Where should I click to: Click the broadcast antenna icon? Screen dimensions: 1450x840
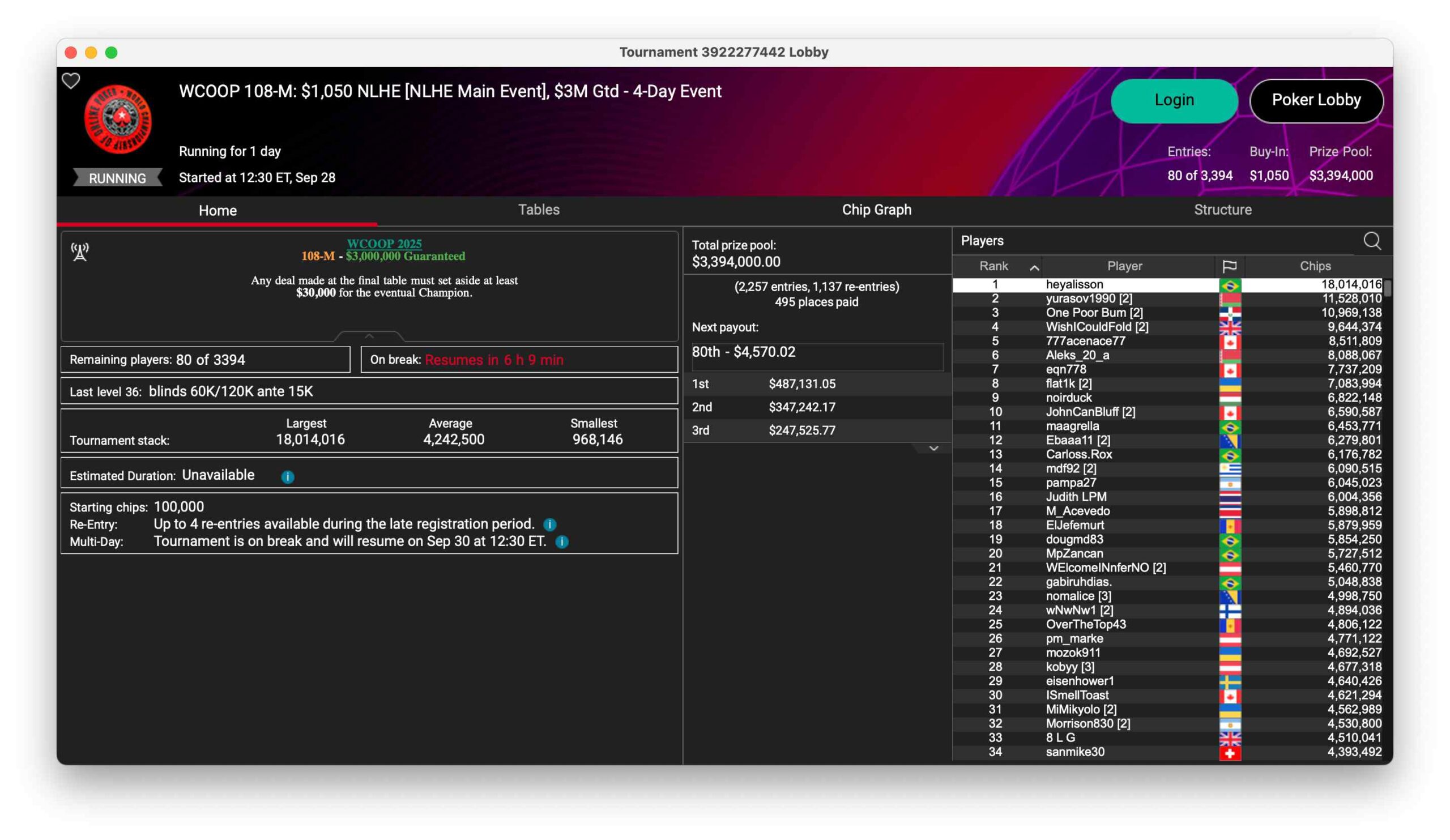coord(80,251)
